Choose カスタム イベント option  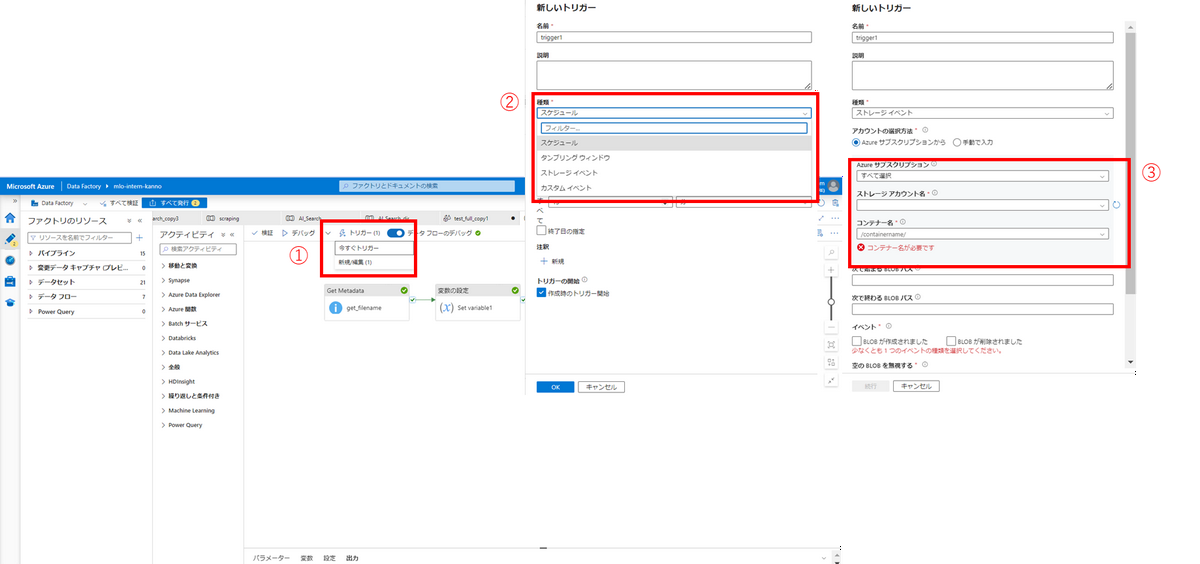click(674, 188)
